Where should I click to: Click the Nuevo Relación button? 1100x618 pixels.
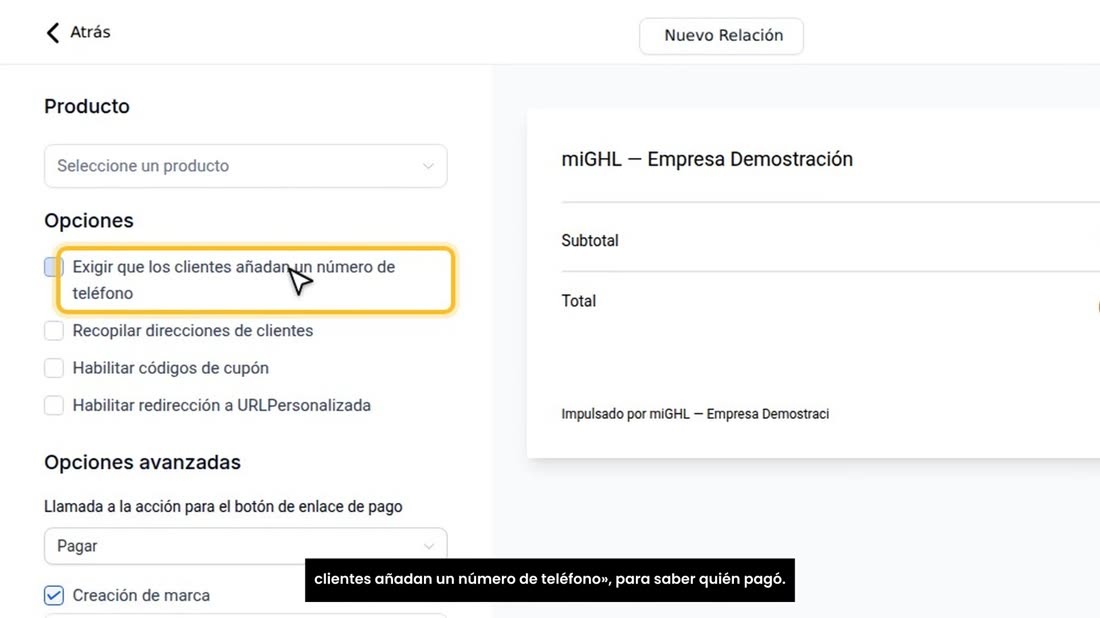pyautogui.click(x=721, y=36)
